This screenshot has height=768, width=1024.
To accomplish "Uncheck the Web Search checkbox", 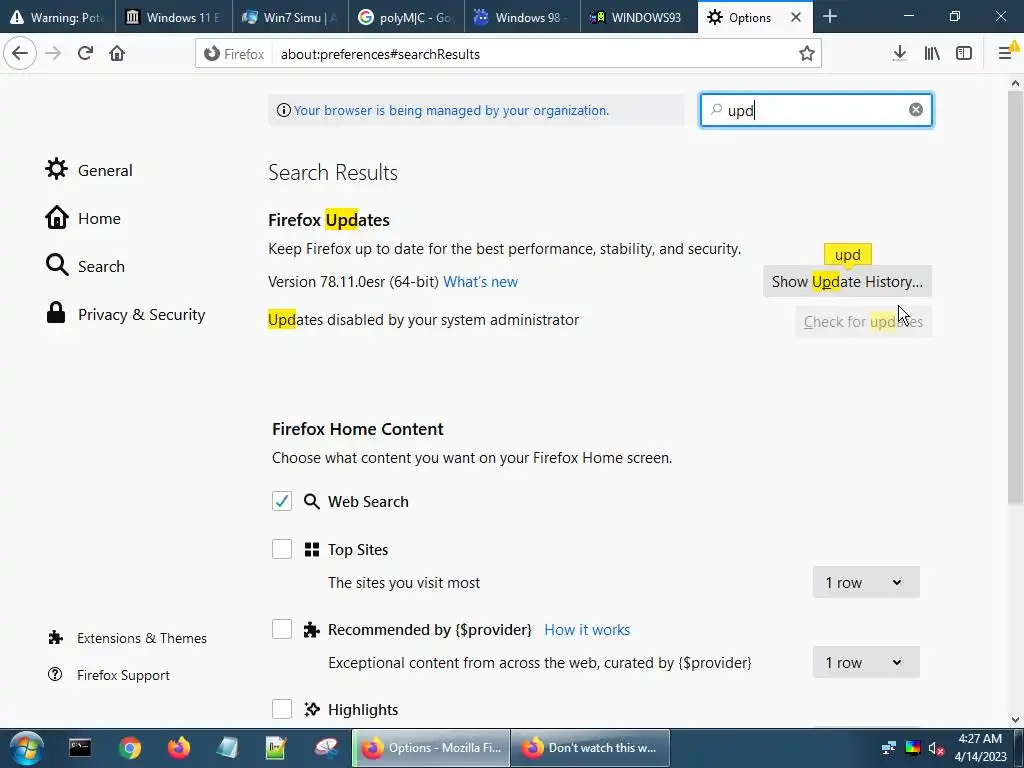I will [x=282, y=502].
